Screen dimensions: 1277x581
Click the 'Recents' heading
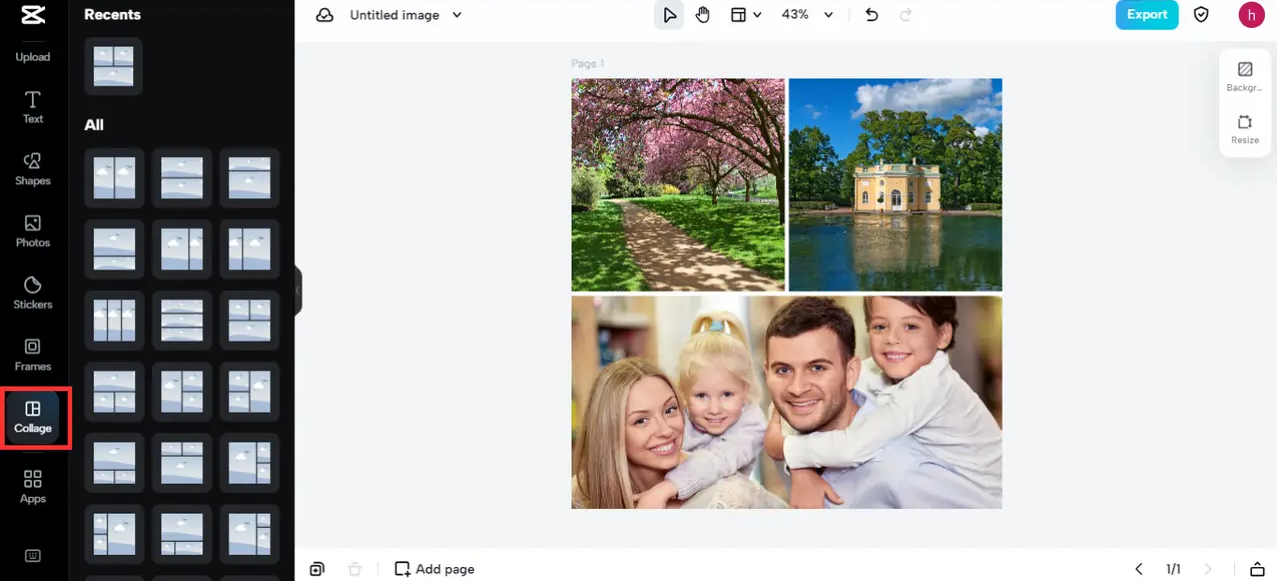click(x=112, y=15)
